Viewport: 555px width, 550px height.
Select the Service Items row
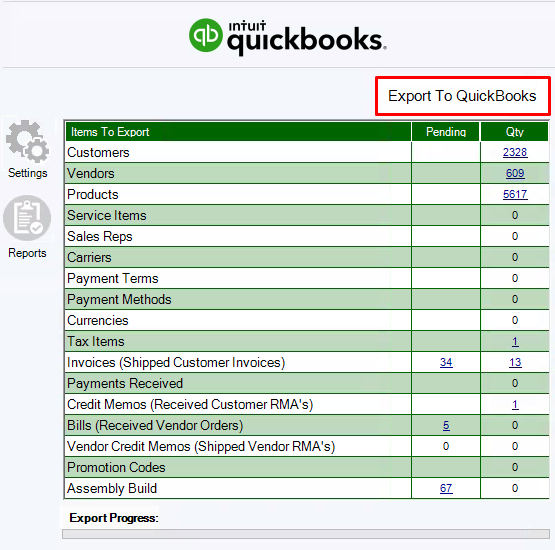tap(307, 215)
